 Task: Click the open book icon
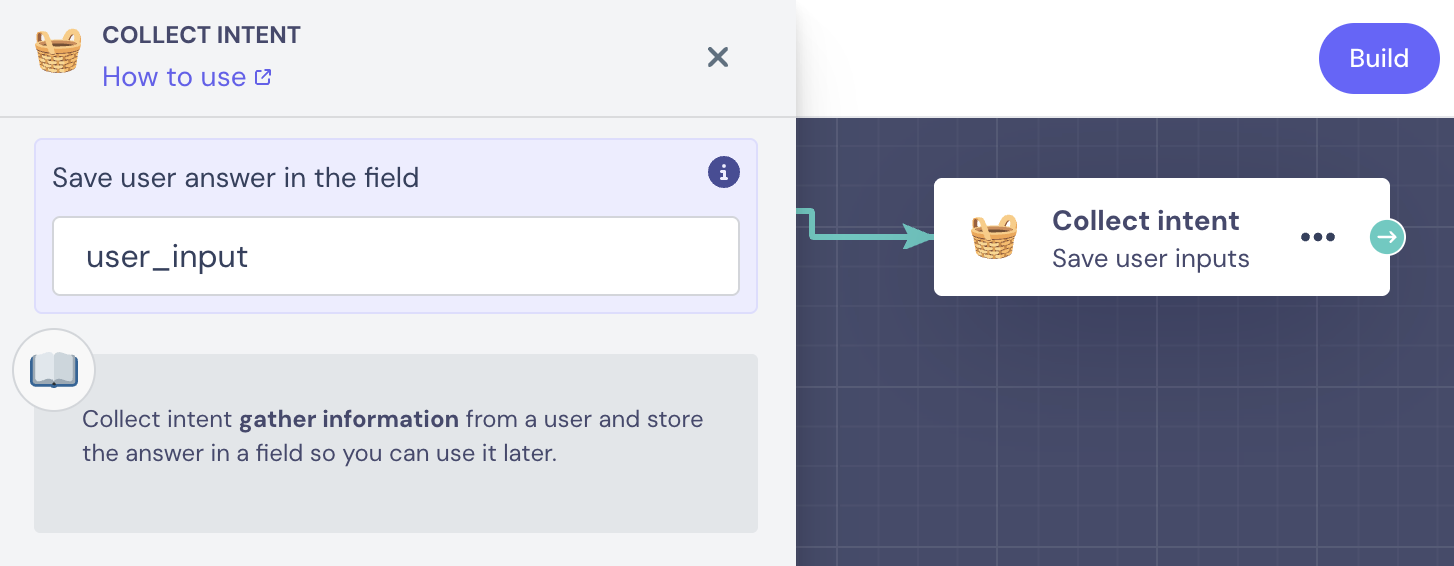[54, 370]
